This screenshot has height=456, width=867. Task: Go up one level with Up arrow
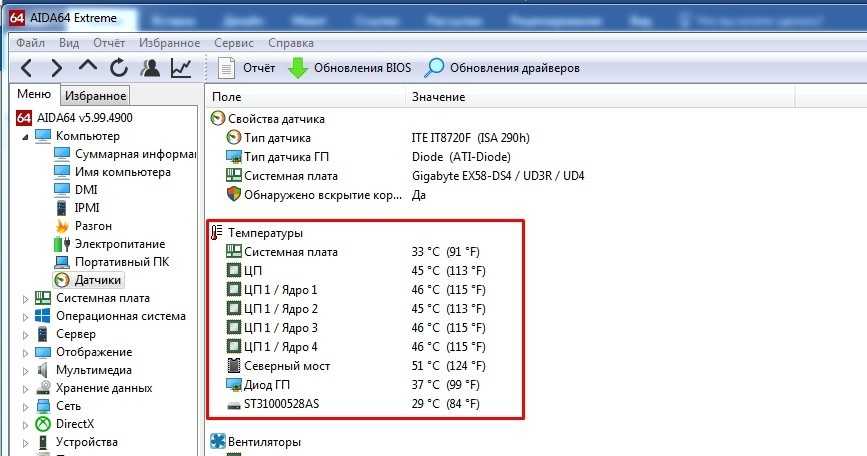tap(88, 68)
